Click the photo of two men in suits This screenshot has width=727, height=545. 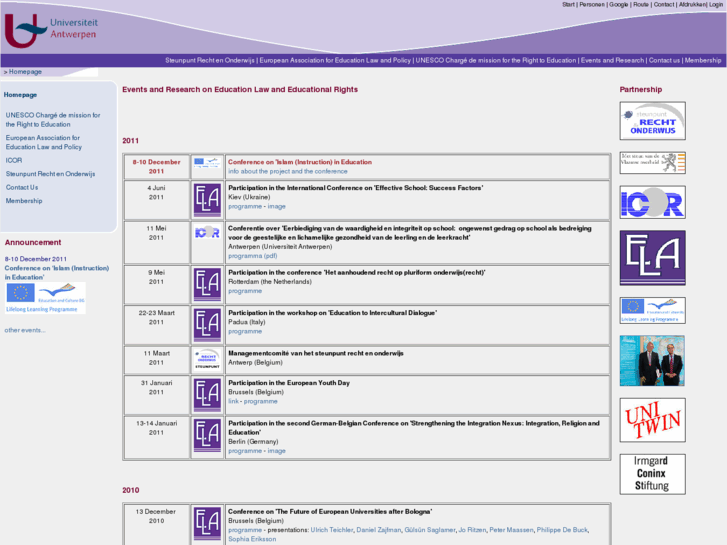[652, 361]
